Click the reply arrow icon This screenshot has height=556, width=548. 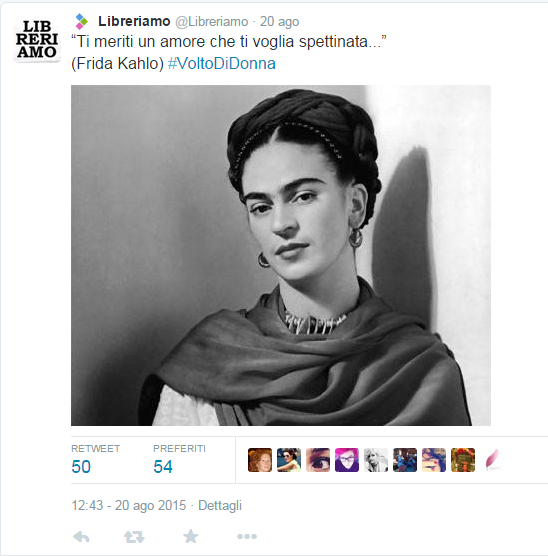pos(81,537)
